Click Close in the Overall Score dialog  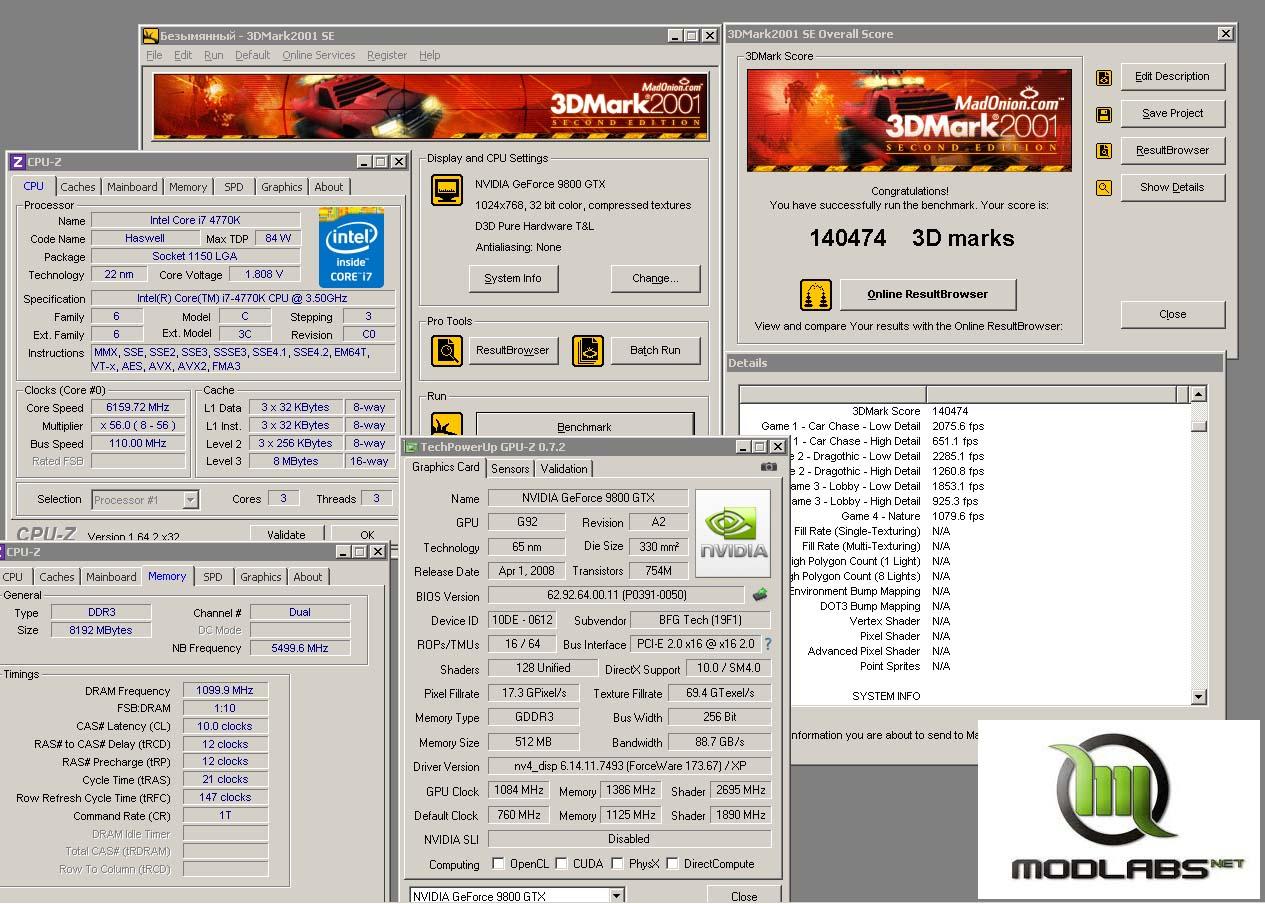pyautogui.click(x=1172, y=314)
